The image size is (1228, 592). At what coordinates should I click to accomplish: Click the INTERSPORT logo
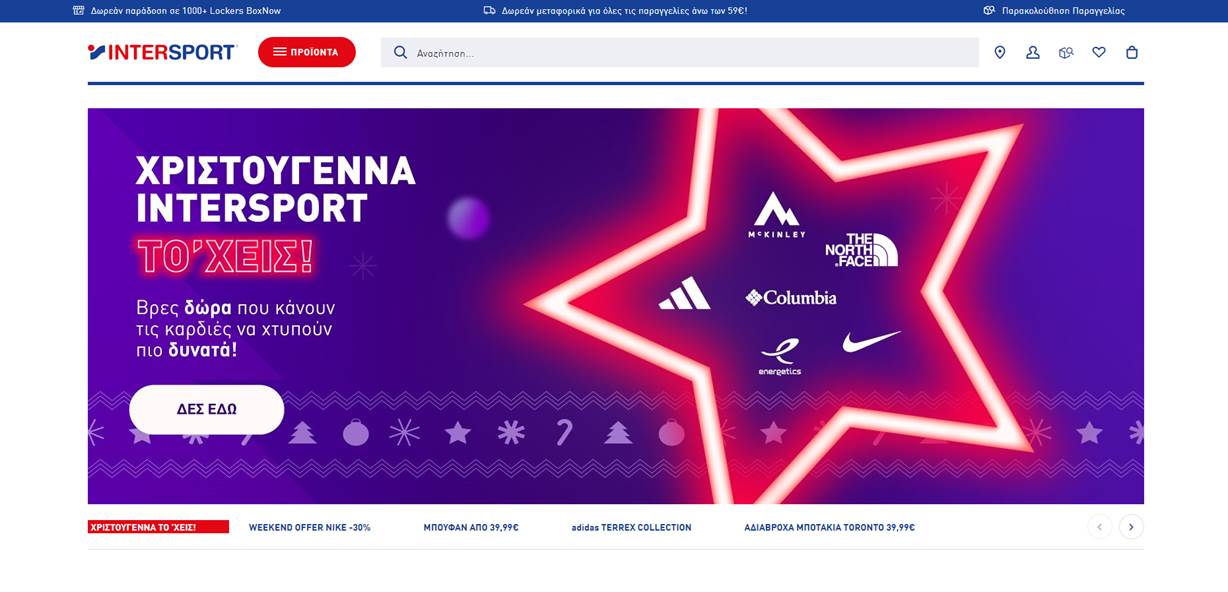(162, 52)
